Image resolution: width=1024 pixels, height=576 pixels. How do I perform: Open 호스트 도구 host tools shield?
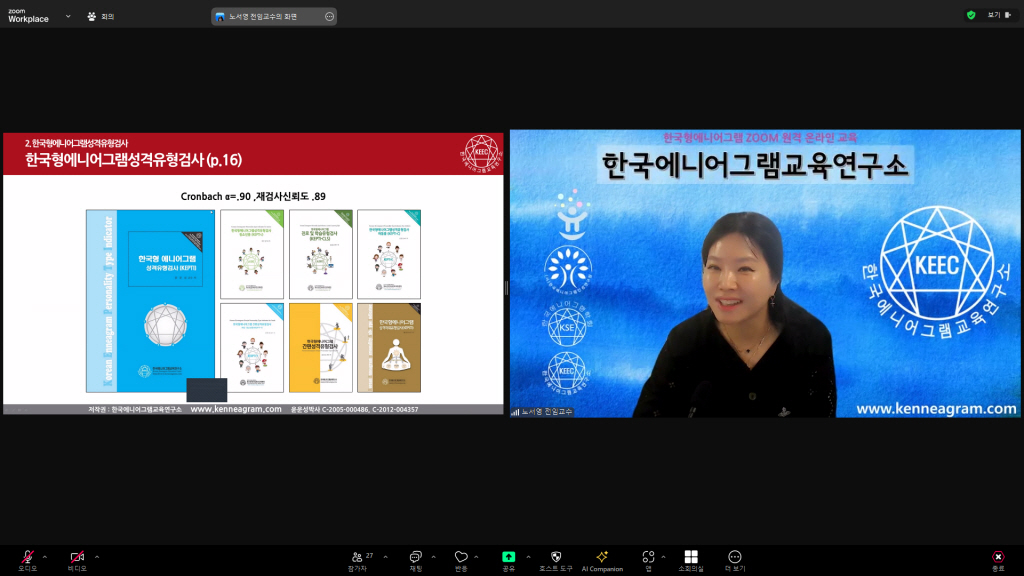(556, 556)
